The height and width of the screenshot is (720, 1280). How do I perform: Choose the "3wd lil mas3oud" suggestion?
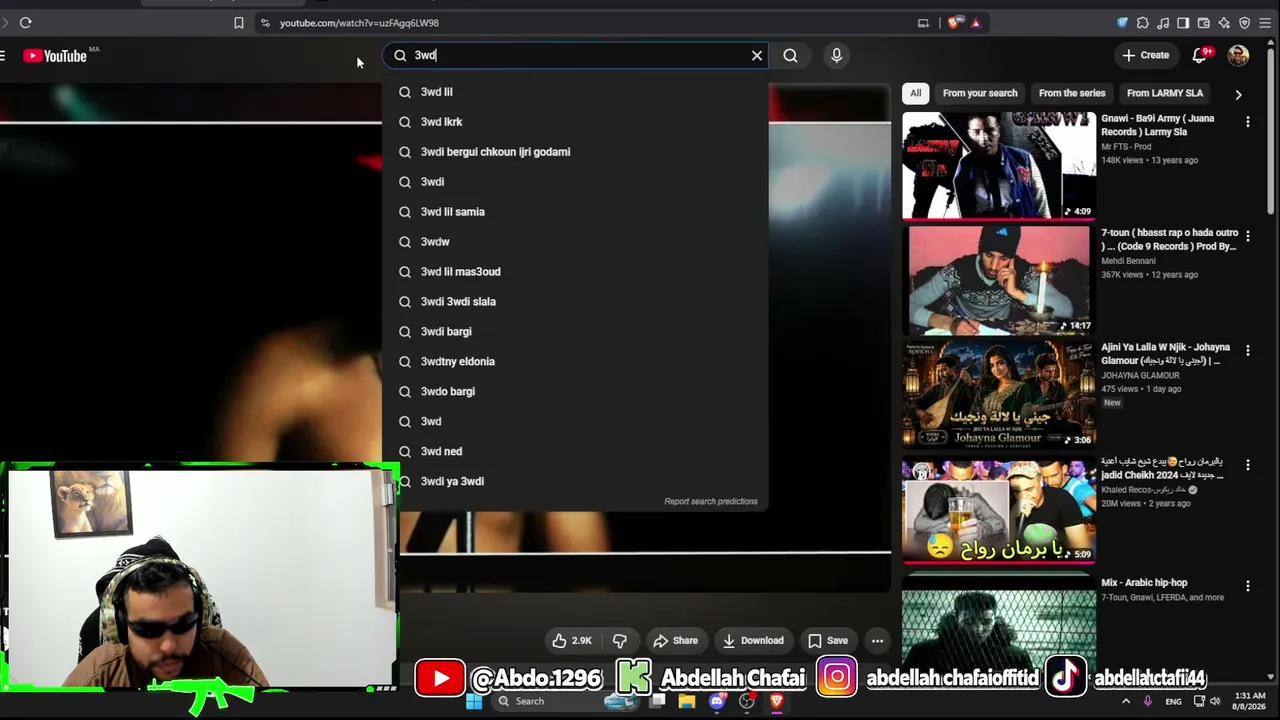pos(575,272)
